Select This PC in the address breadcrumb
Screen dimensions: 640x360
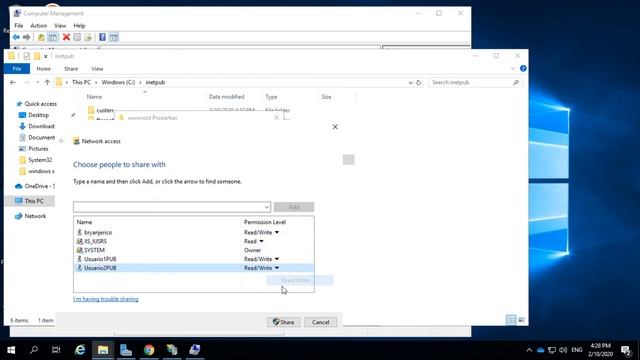(x=81, y=82)
